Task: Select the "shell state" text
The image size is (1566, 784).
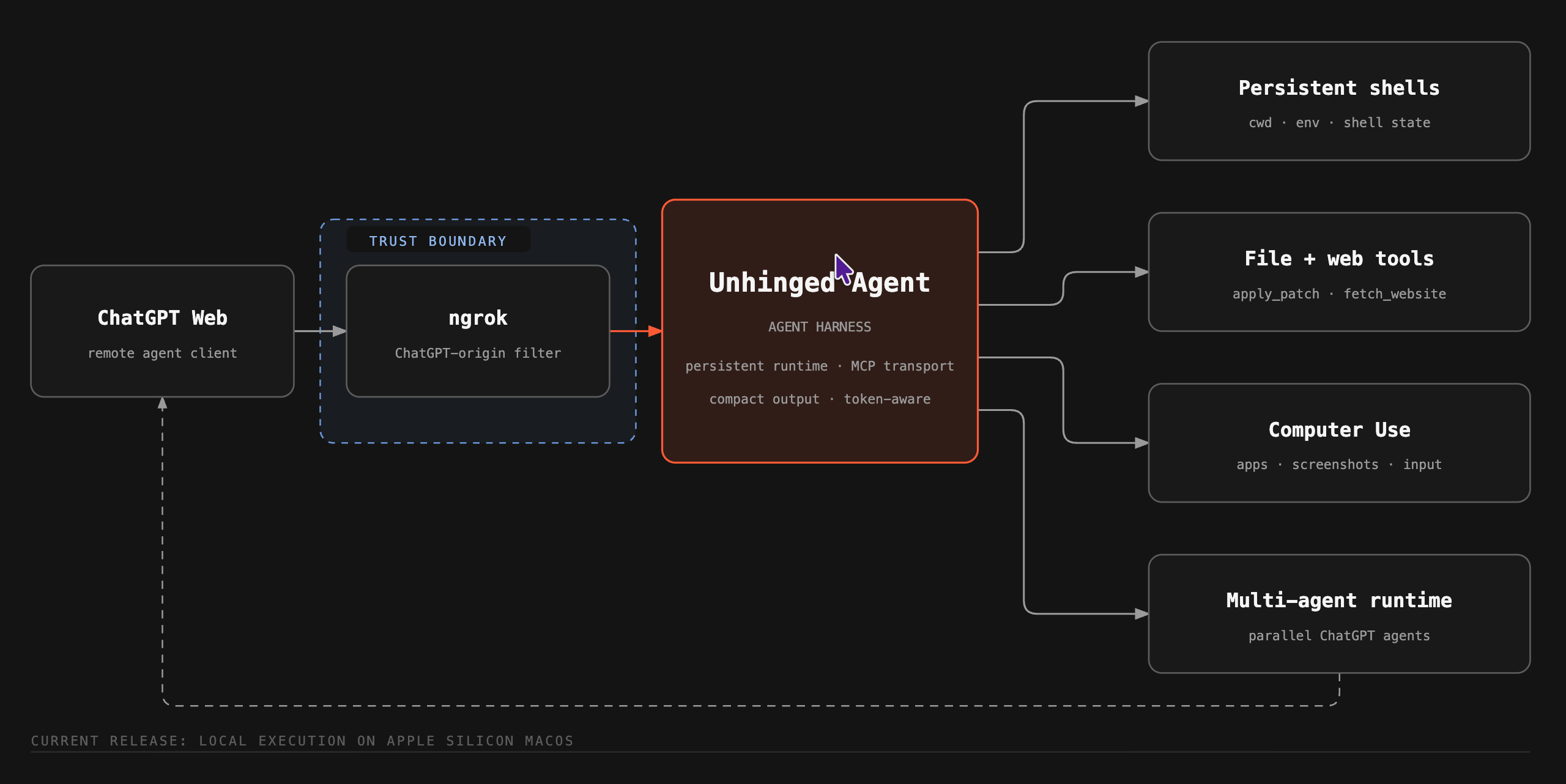Action: pyautogui.click(x=1387, y=123)
